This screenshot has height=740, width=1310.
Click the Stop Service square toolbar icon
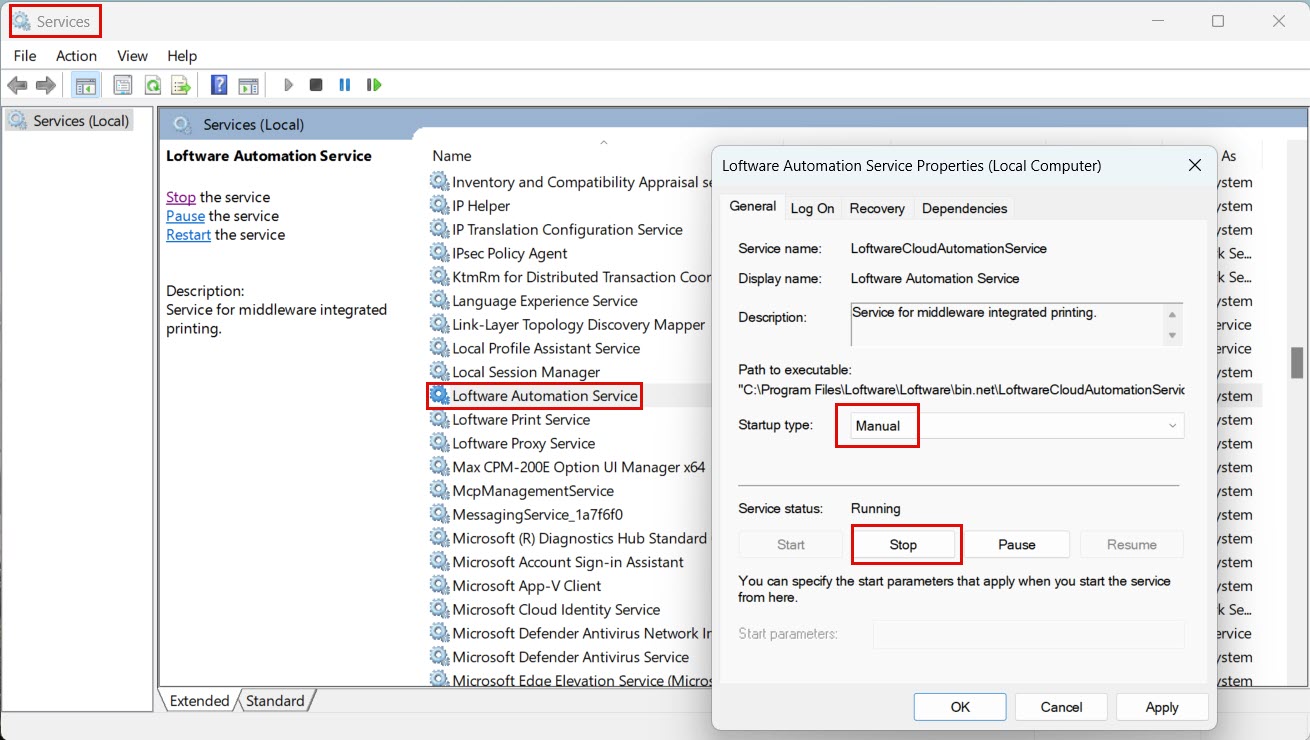316,85
